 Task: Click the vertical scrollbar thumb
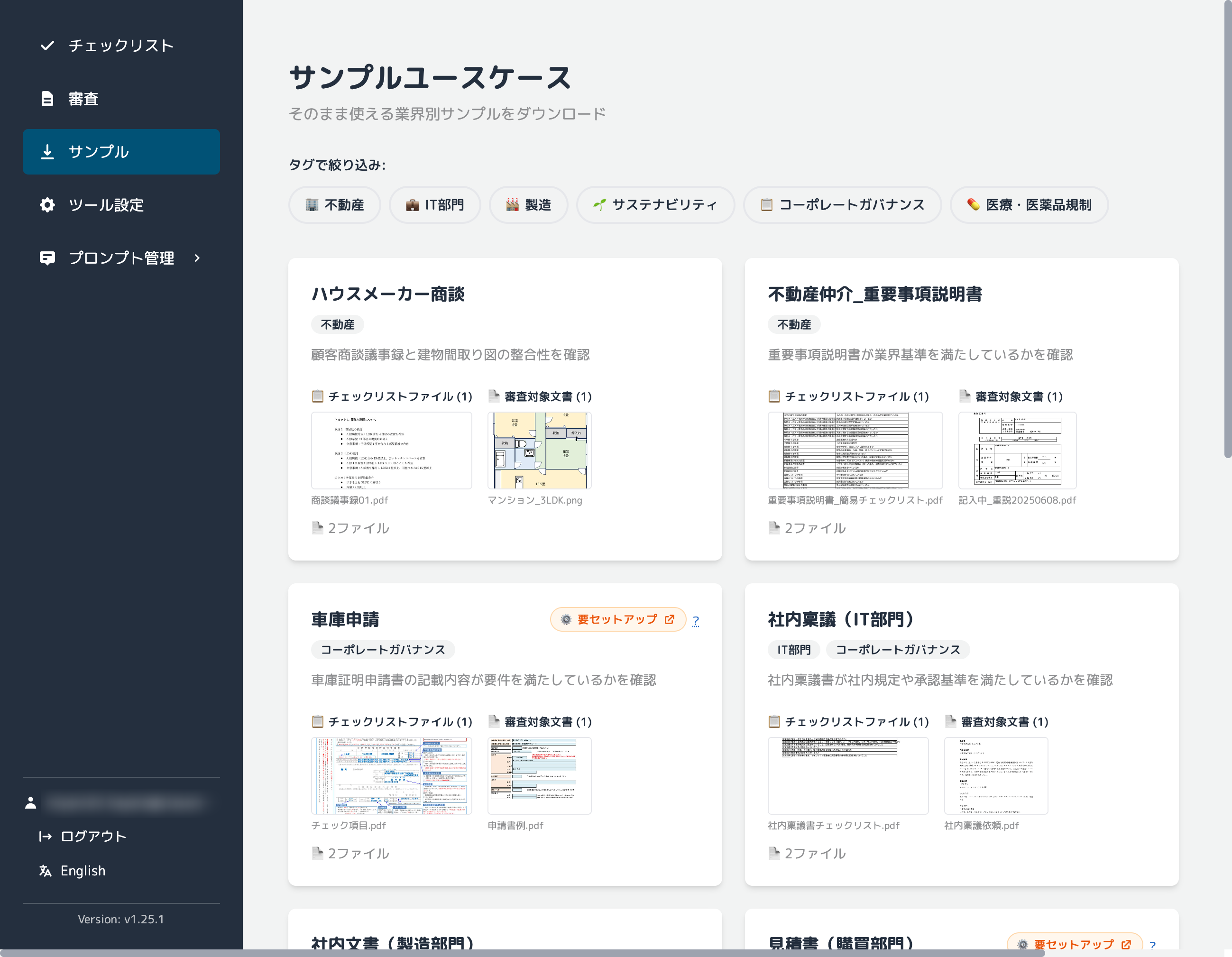pos(1227,229)
